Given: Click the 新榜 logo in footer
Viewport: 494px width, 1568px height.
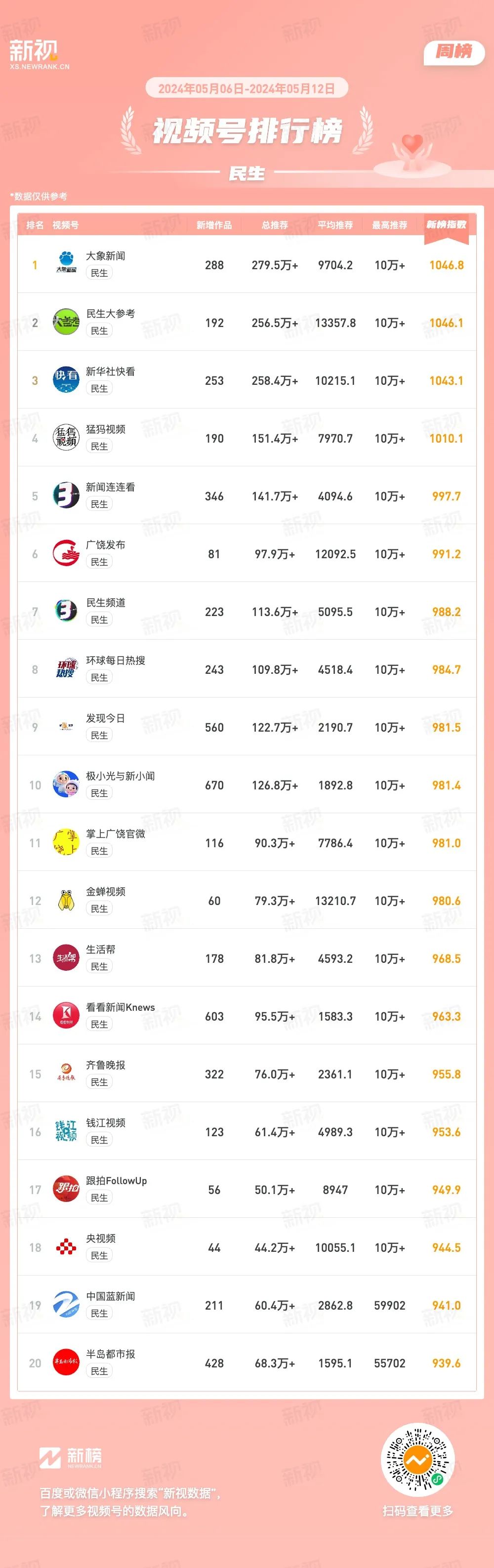Looking at the screenshot, I should tap(71, 1457).
